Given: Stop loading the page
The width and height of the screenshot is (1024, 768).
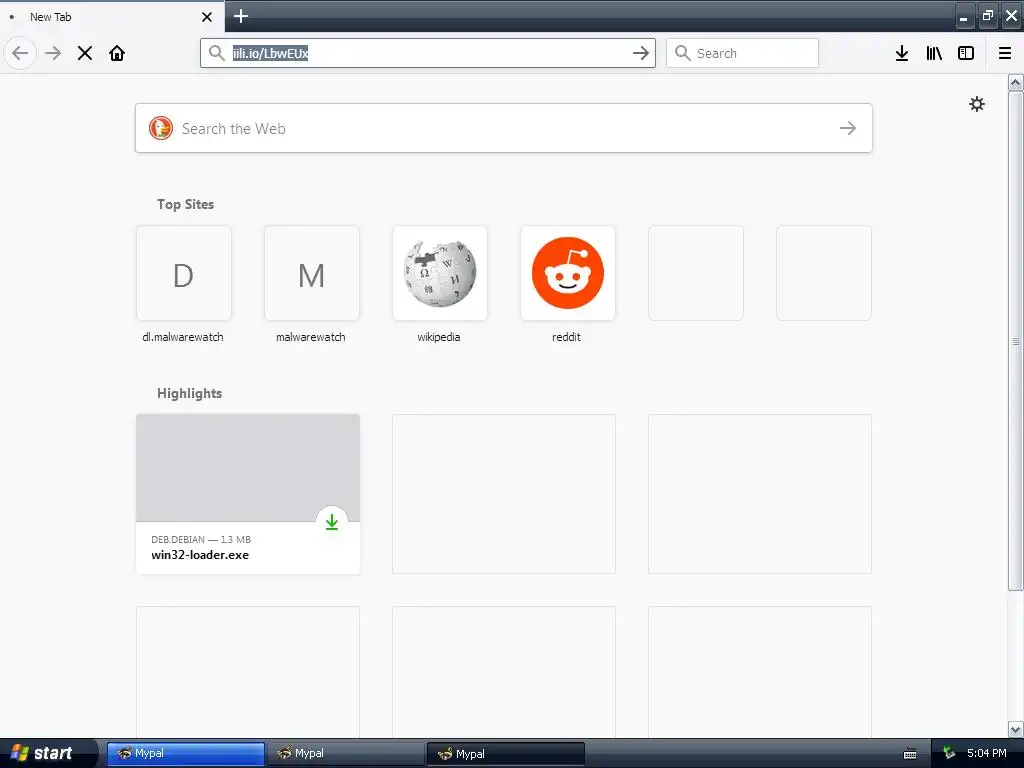Looking at the screenshot, I should click(85, 53).
